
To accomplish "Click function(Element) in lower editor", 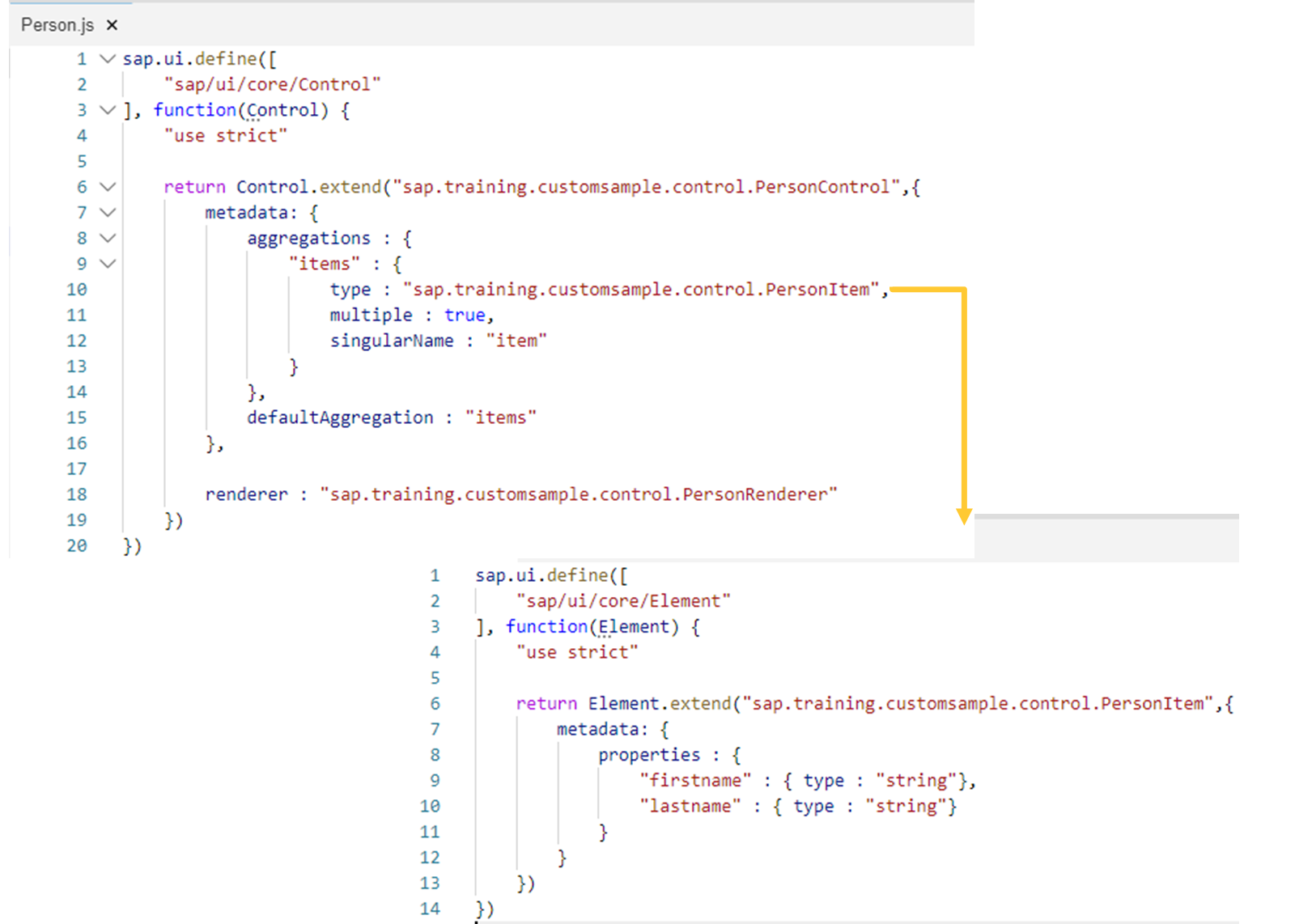I will (x=592, y=626).
